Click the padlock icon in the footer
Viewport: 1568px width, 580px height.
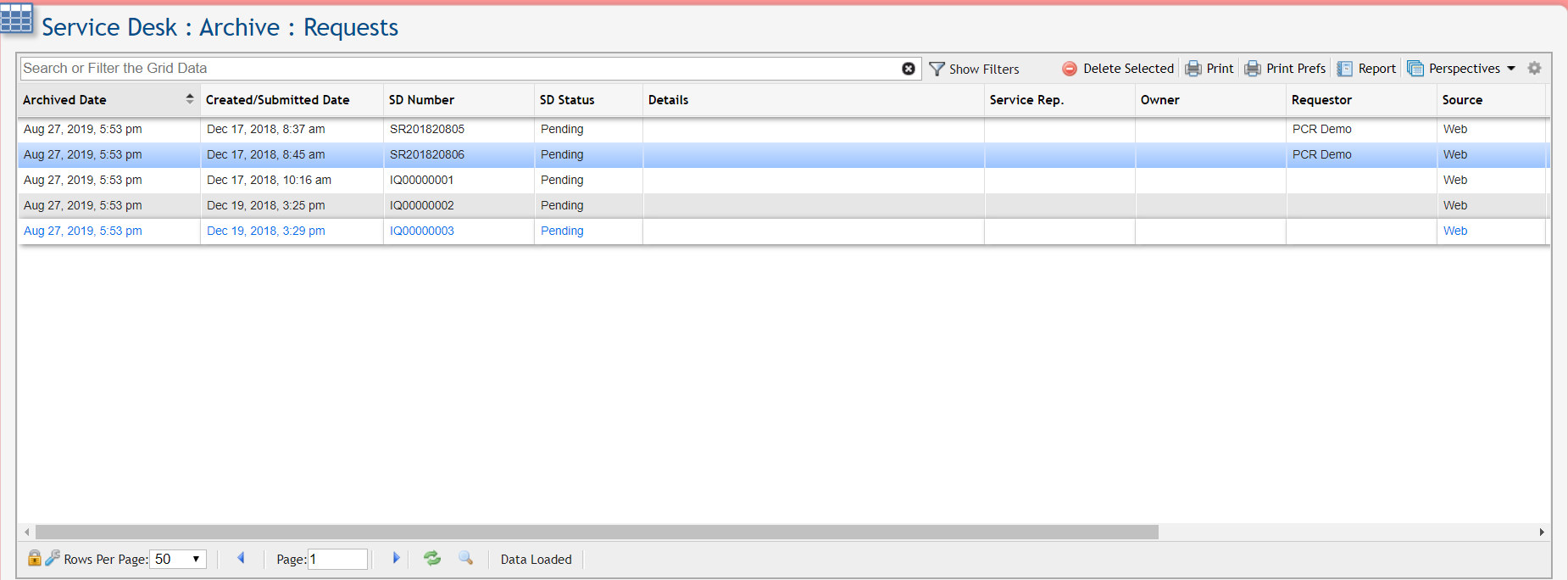35,558
